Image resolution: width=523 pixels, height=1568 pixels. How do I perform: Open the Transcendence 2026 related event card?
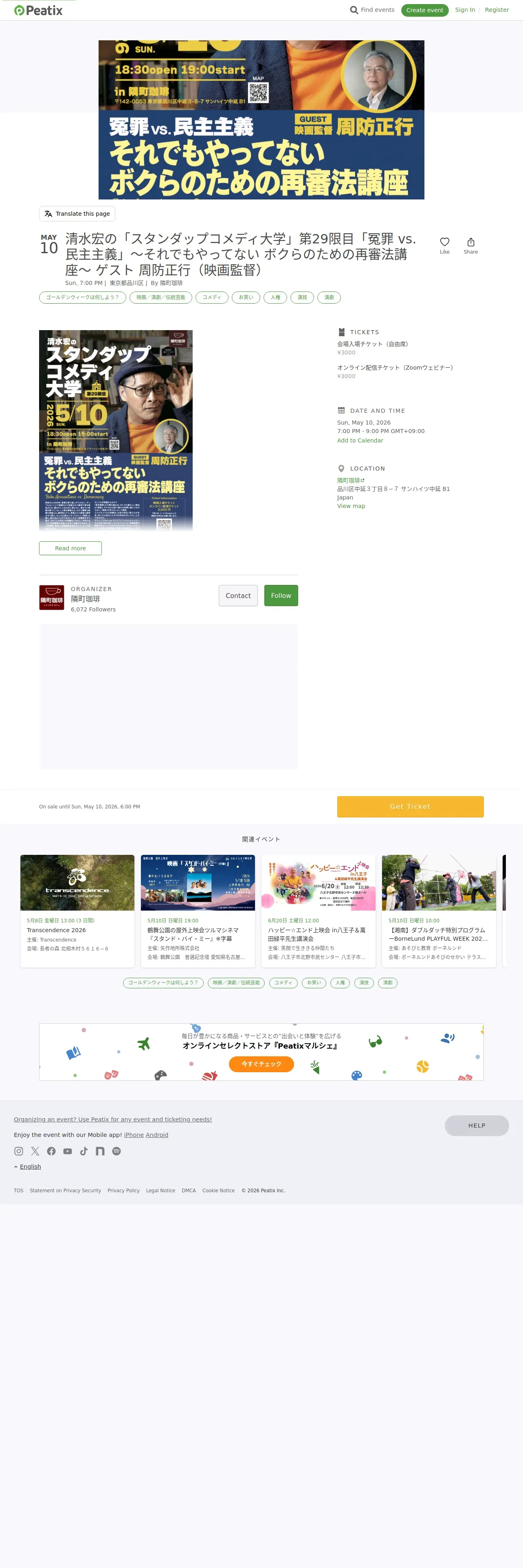[x=77, y=911]
